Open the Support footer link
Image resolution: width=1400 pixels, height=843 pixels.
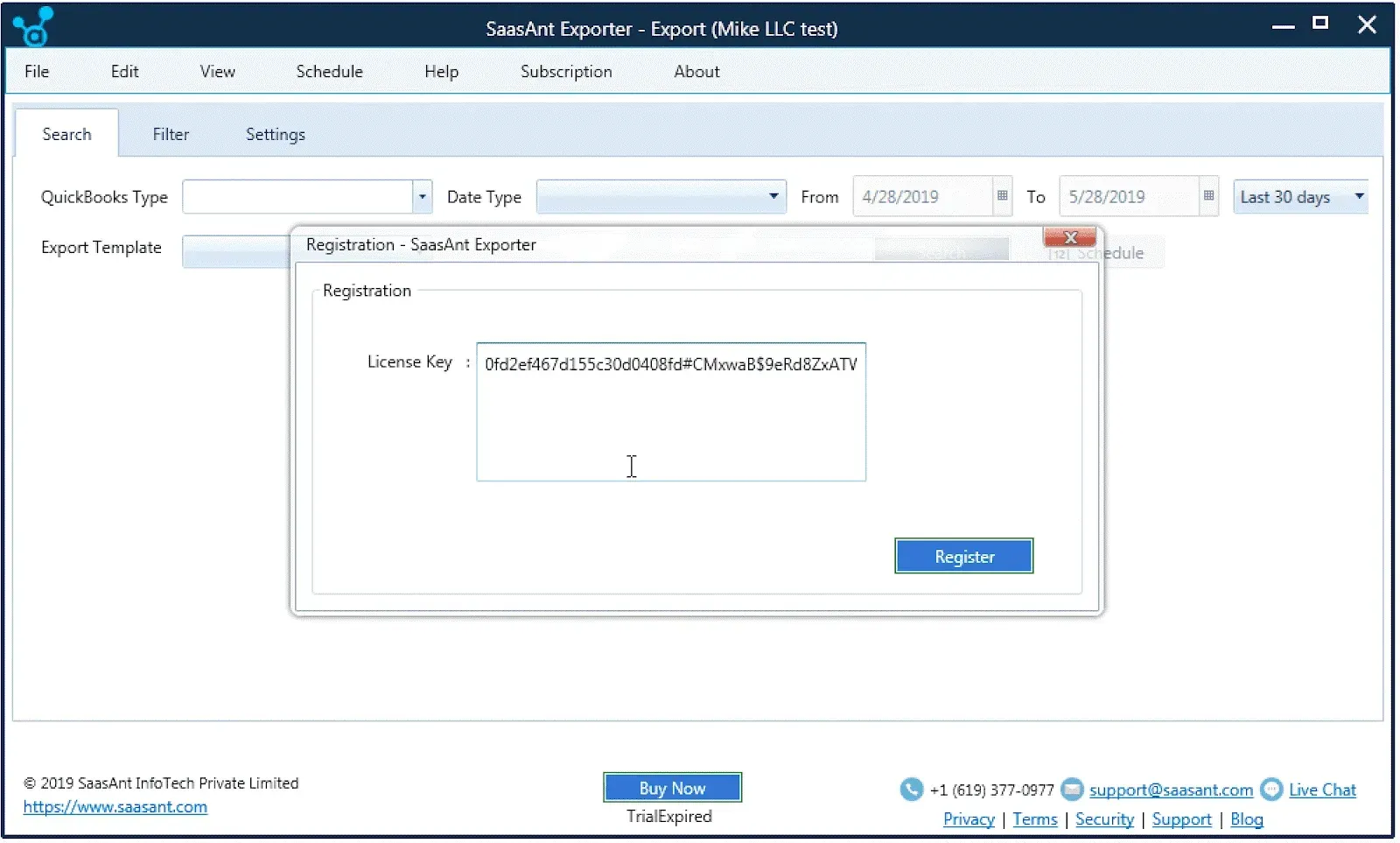pos(1181,819)
